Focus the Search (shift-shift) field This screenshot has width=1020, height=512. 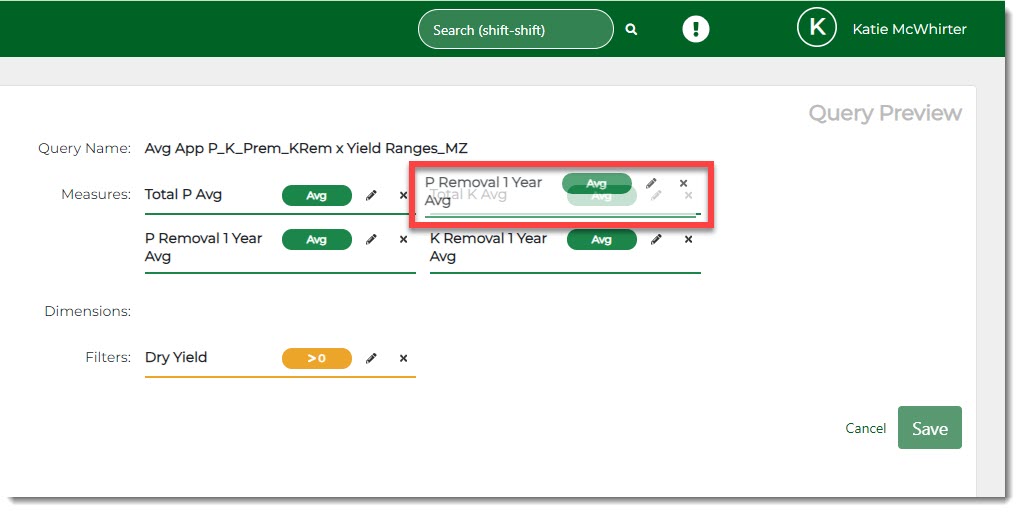[x=515, y=30]
